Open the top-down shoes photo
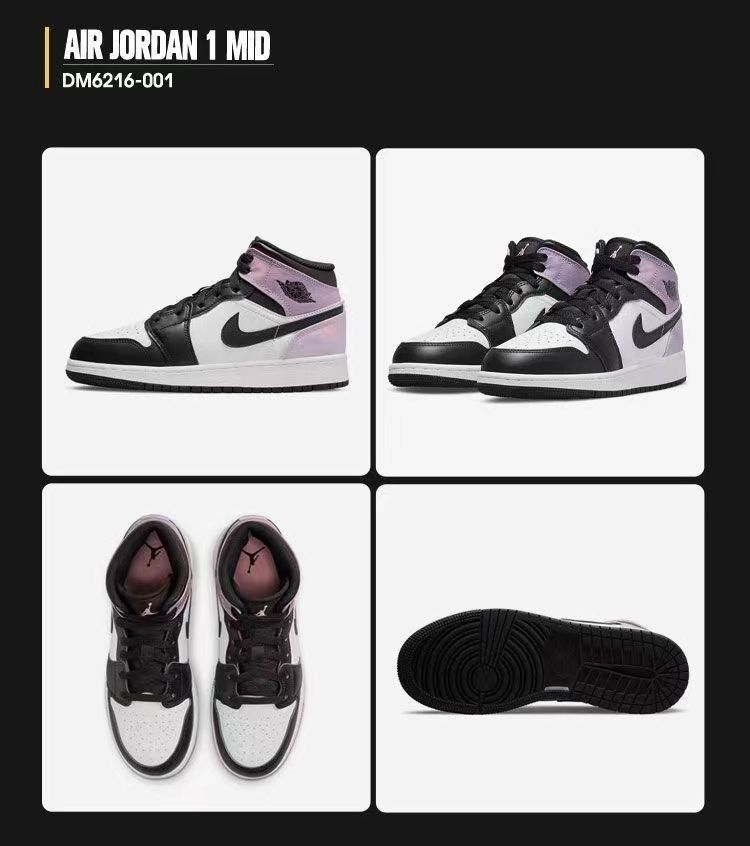This screenshot has width=750, height=846. pos(206,647)
